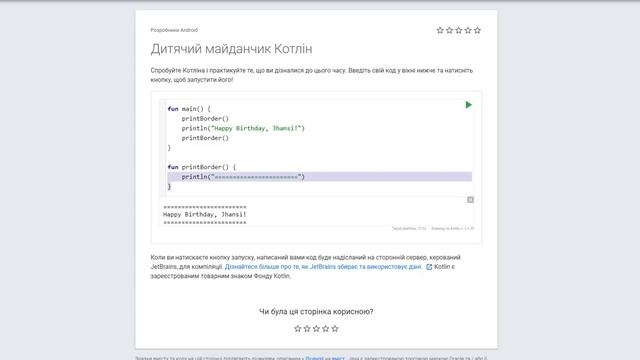640x360 pixels.
Task: Rate page four stars under 'Чи була ця сторінка корисною?'
Action: (x=325, y=329)
